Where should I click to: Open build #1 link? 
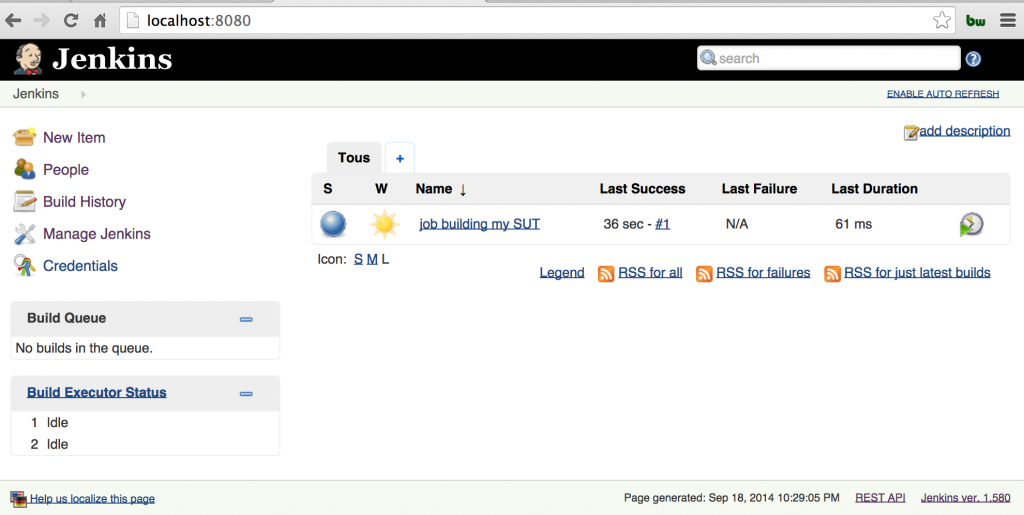tap(662, 224)
